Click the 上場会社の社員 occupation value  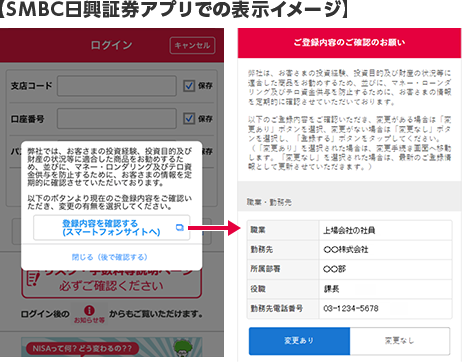coord(349,230)
